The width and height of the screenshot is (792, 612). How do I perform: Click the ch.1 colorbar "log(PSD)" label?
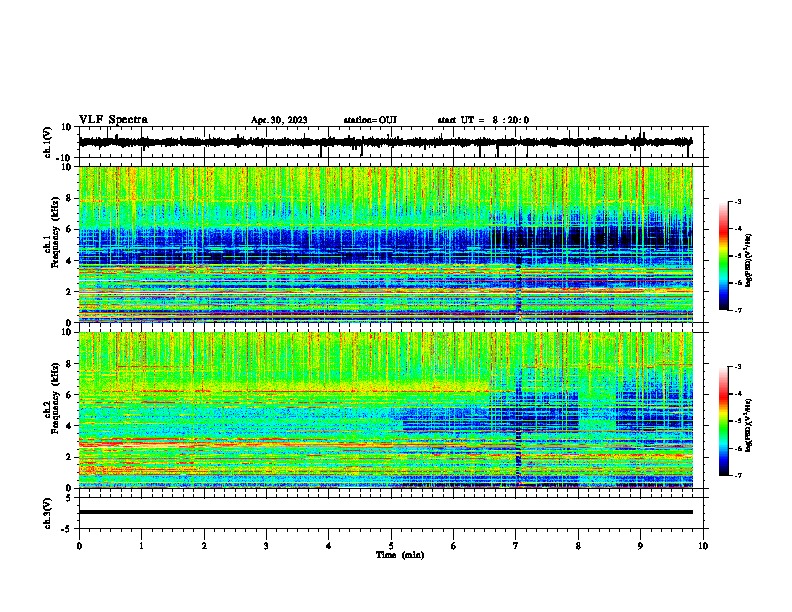(749, 261)
